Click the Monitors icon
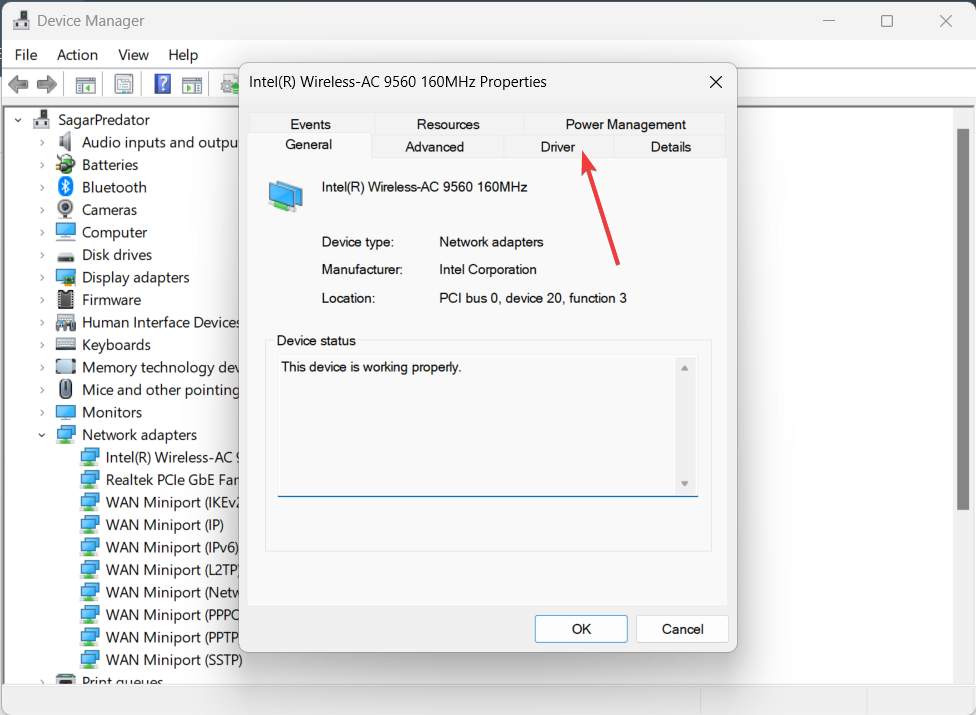This screenshot has width=976, height=715. point(65,412)
